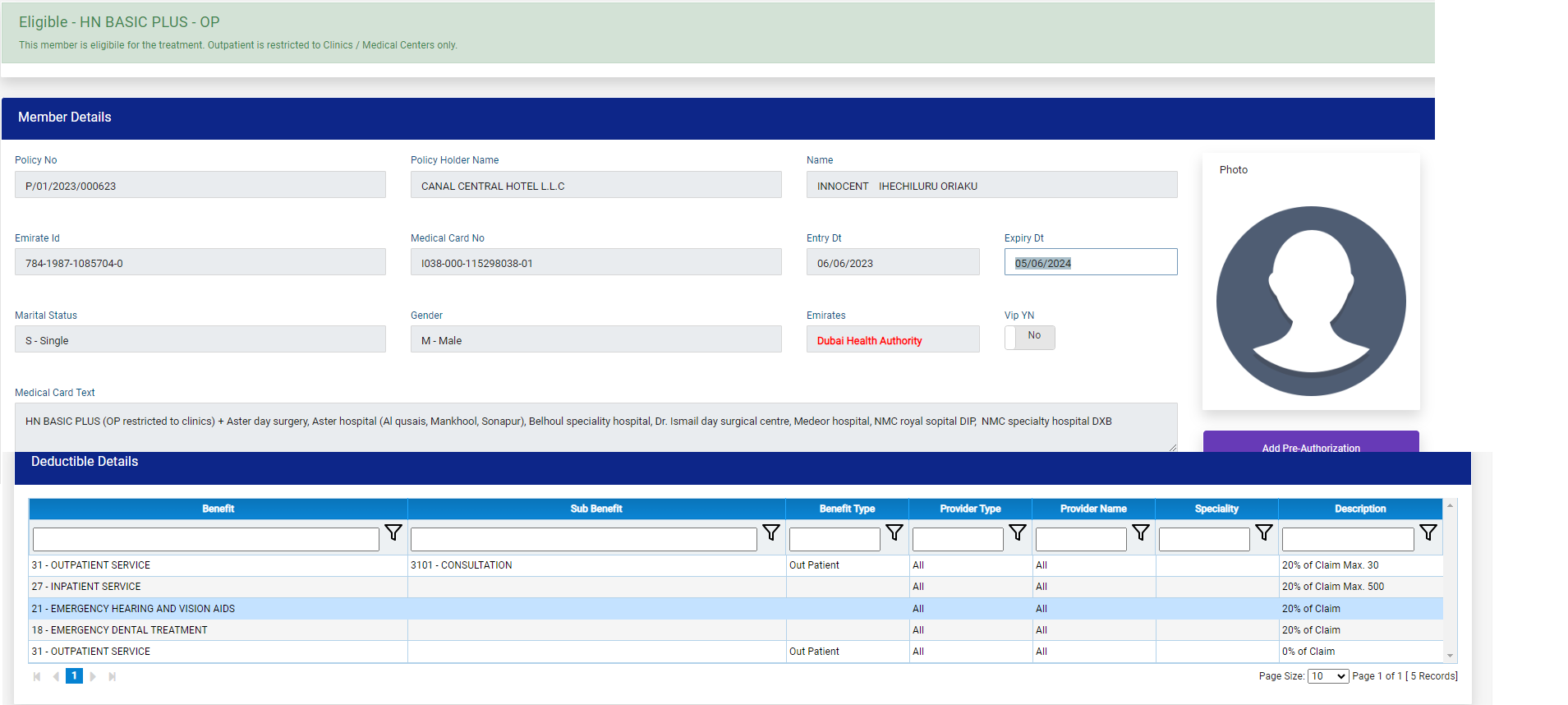Click the Sub Benefit filter funnel icon
The width and height of the screenshot is (1568, 705).
[x=771, y=533]
